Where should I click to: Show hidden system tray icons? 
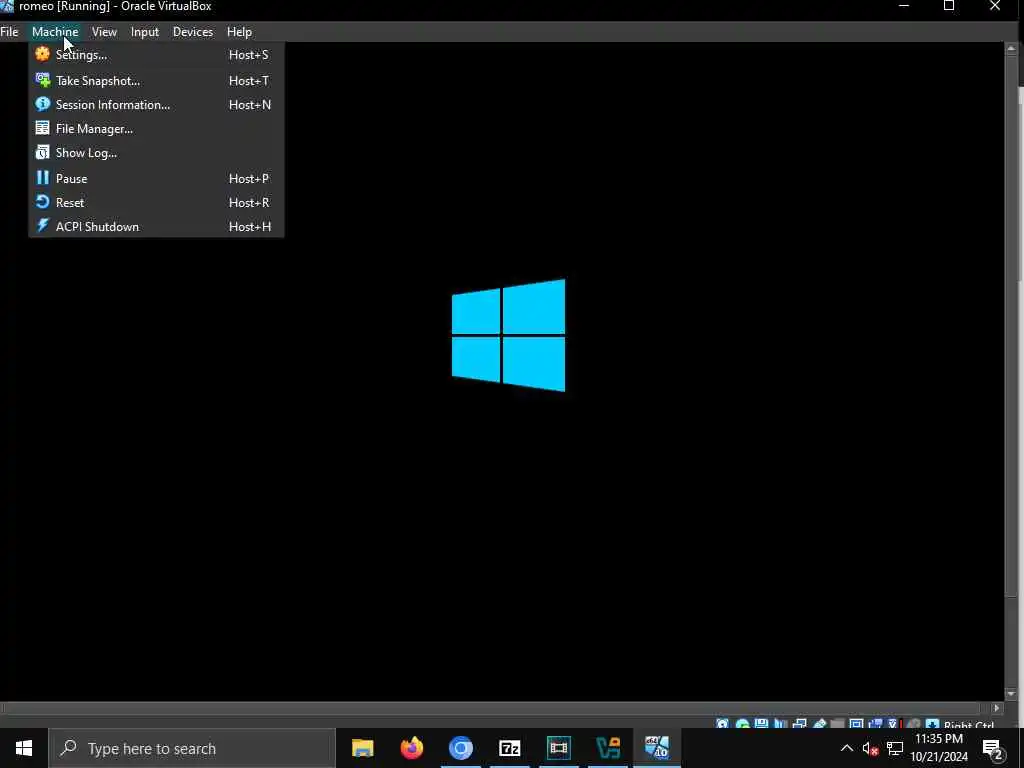pos(846,748)
